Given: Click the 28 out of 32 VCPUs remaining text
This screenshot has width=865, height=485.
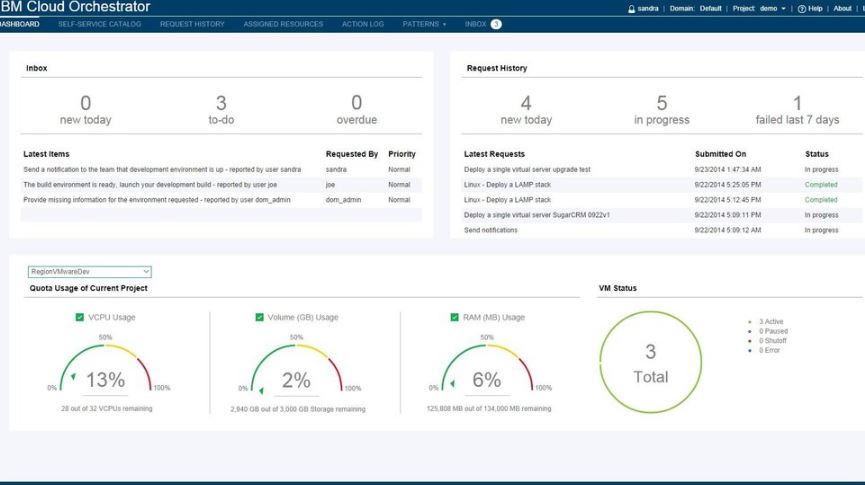Looking at the screenshot, I should 106,409.
